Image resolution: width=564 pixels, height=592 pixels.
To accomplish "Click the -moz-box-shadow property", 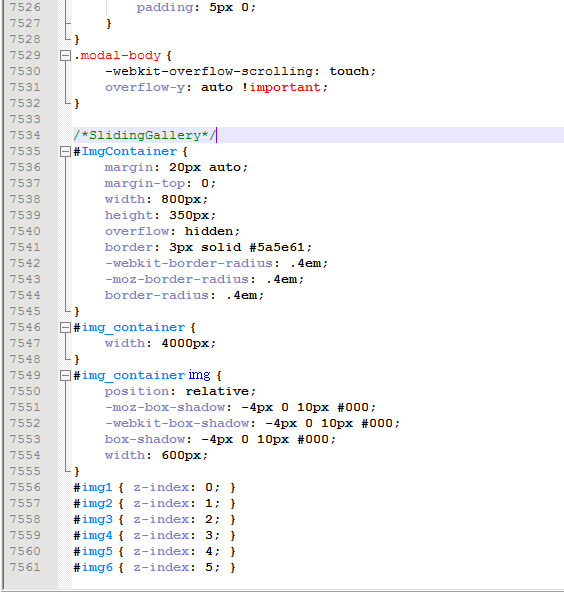I will pos(165,407).
